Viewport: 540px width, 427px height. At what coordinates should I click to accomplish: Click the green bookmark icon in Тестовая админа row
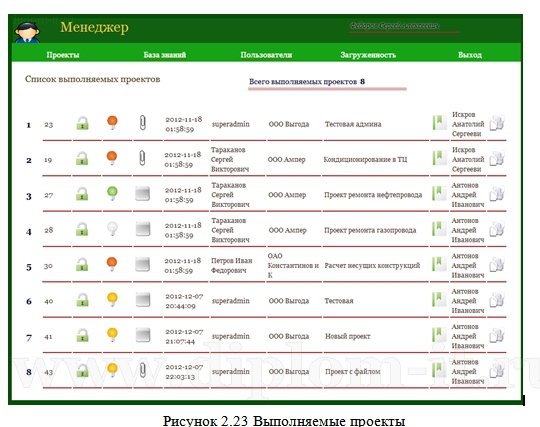click(439, 123)
